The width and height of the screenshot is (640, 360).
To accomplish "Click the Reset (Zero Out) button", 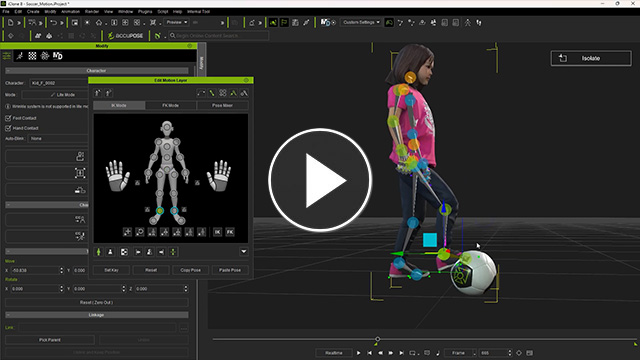I will click(x=97, y=302).
